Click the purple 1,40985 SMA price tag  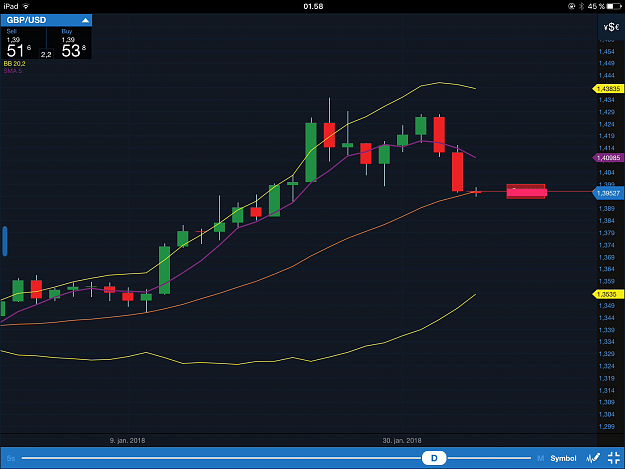608,158
